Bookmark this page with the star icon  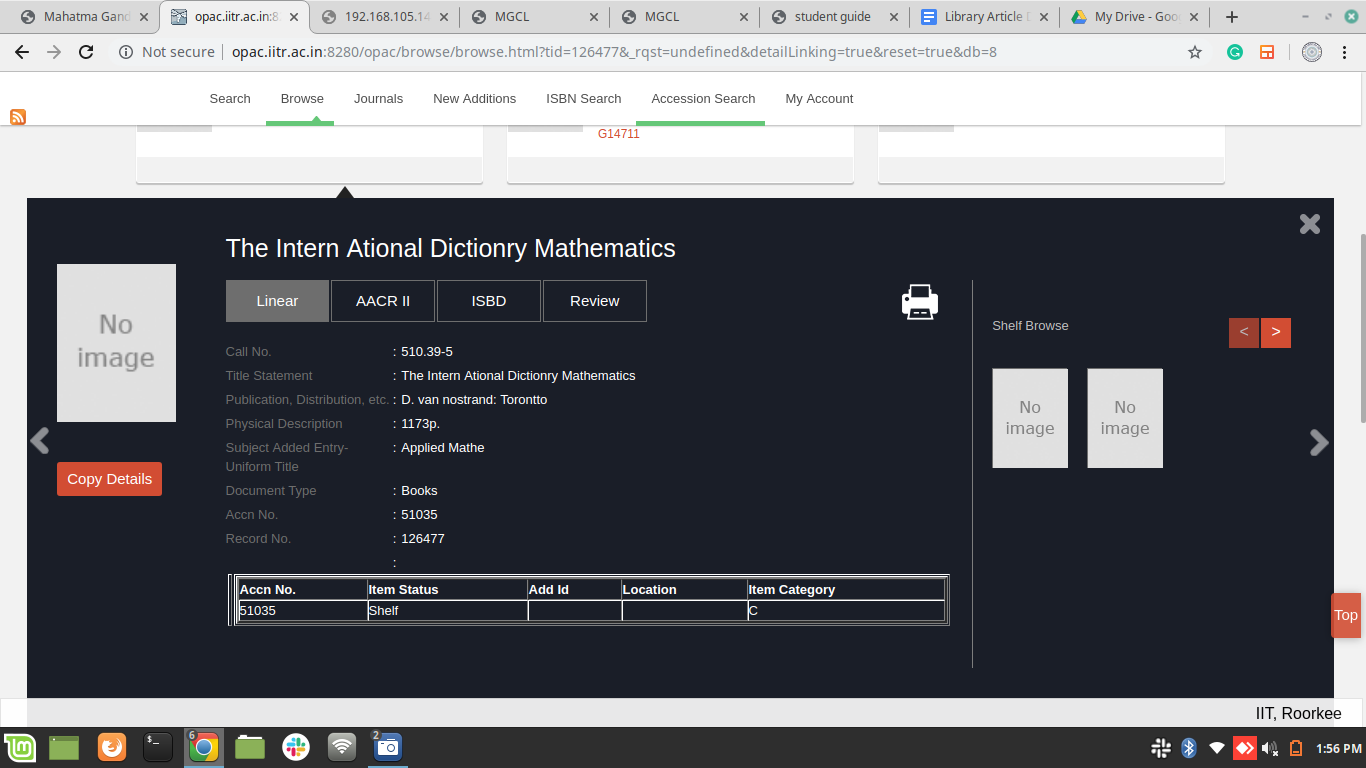pos(1194,52)
